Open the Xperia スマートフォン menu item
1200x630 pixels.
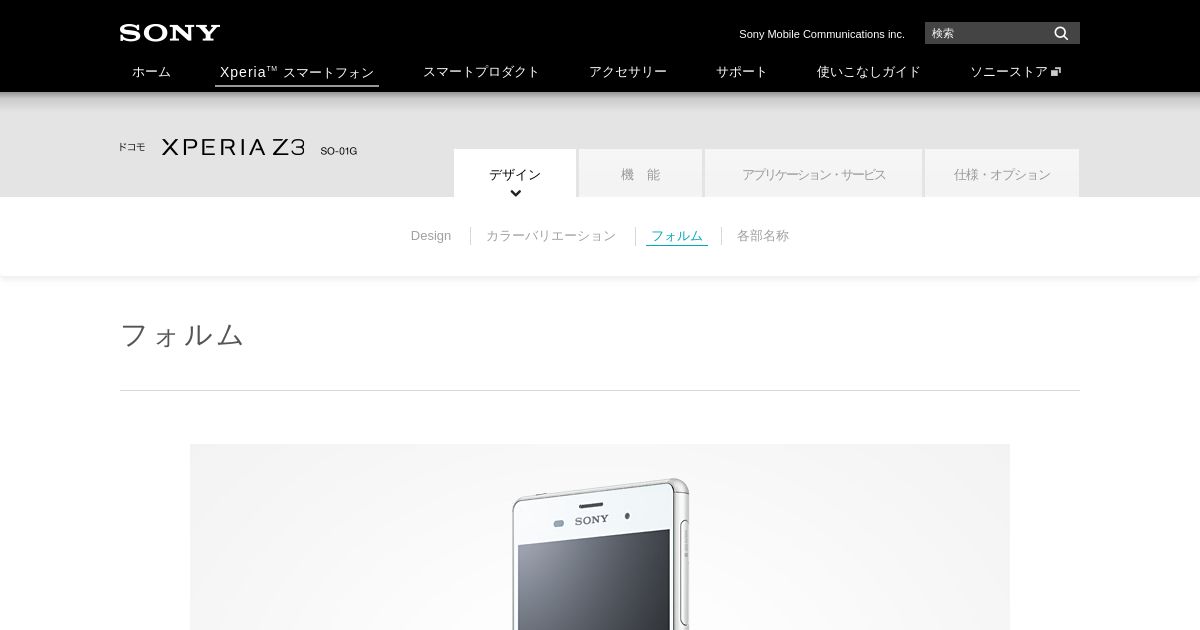297,72
